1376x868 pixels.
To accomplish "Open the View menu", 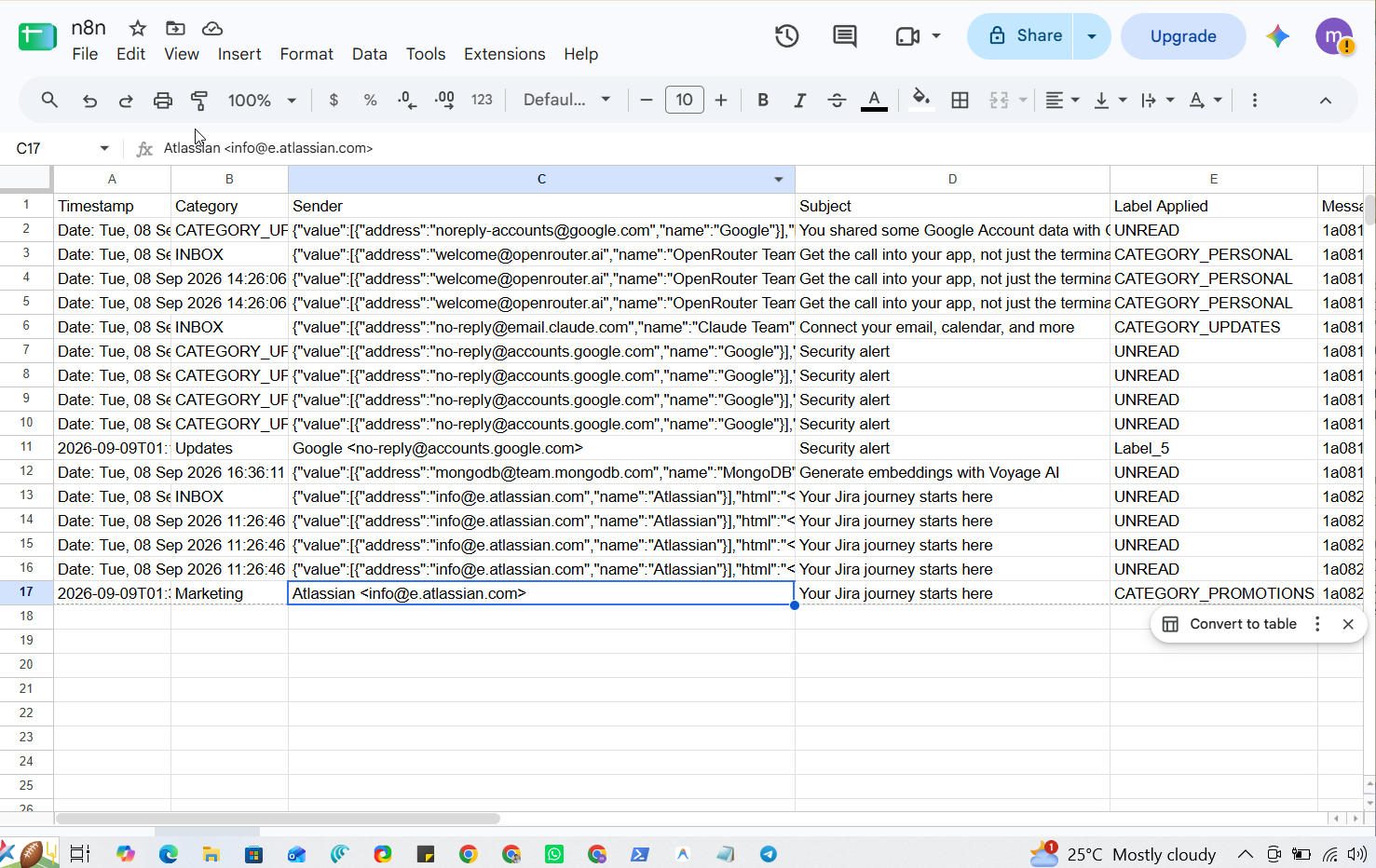I will click(182, 54).
